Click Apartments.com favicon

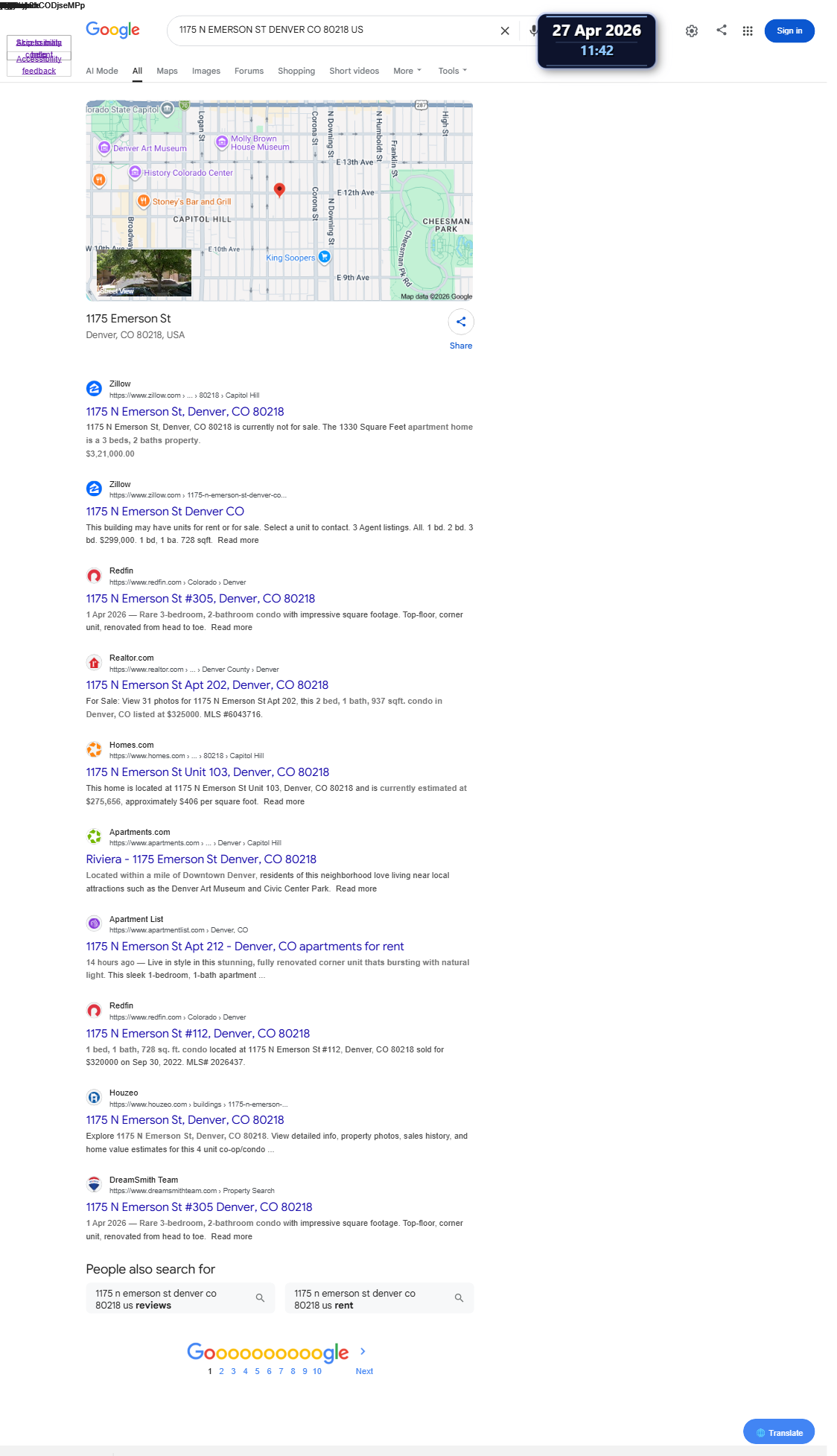tap(94, 836)
